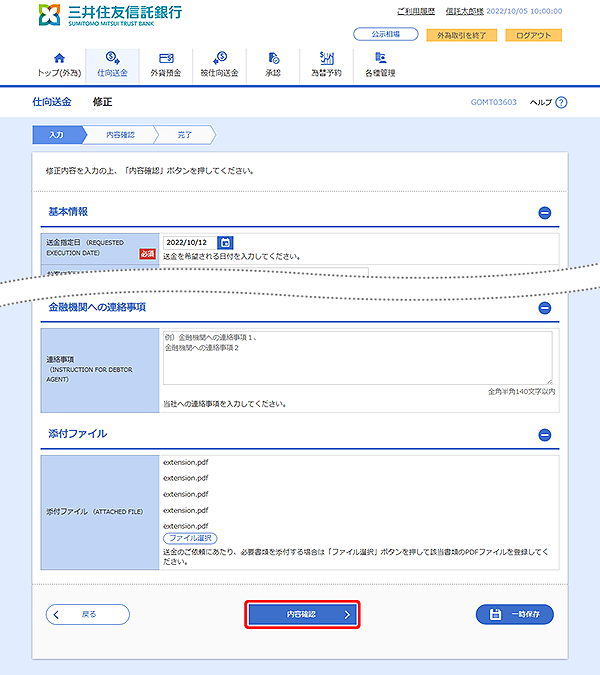The image size is (600, 675).
Task: Click the ログアウト button
Action: pyautogui.click(x=533, y=35)
